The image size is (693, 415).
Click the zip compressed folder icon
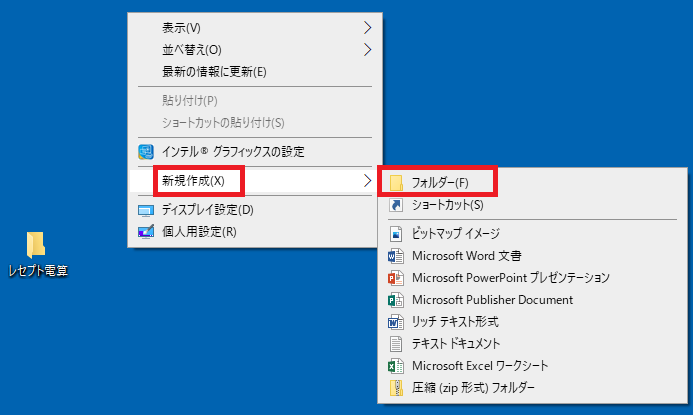coord(396,388)
